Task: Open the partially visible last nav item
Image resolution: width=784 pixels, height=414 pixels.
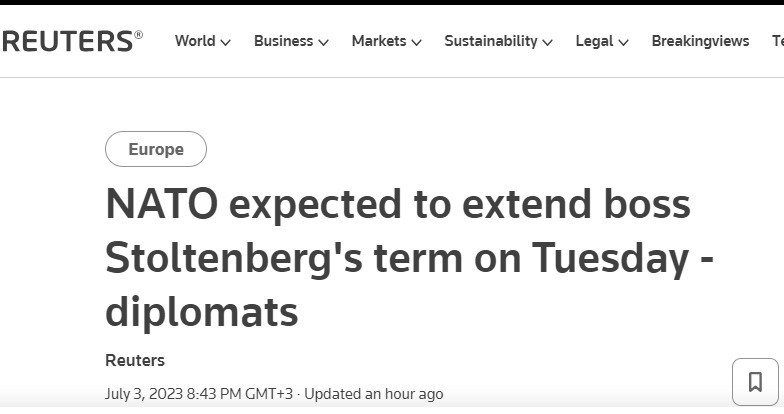Action: tap(777, 41)
